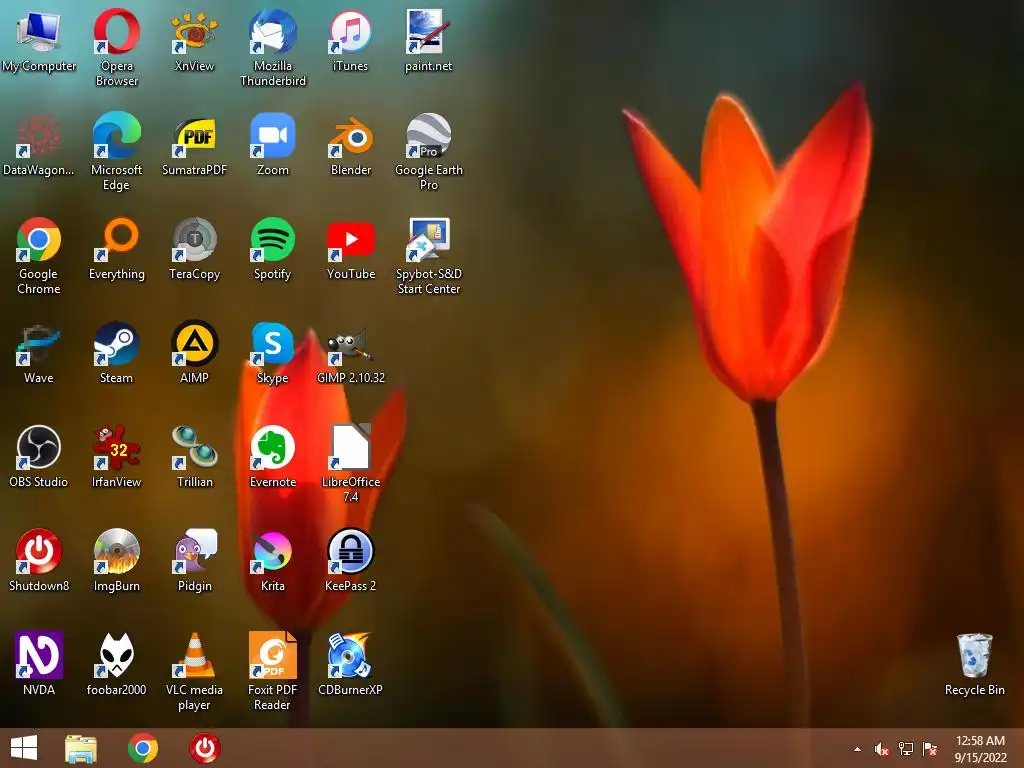Click the Evernote elephant icon
The height and width of the screenshot is (768, 1024).
tap(272, 447)
